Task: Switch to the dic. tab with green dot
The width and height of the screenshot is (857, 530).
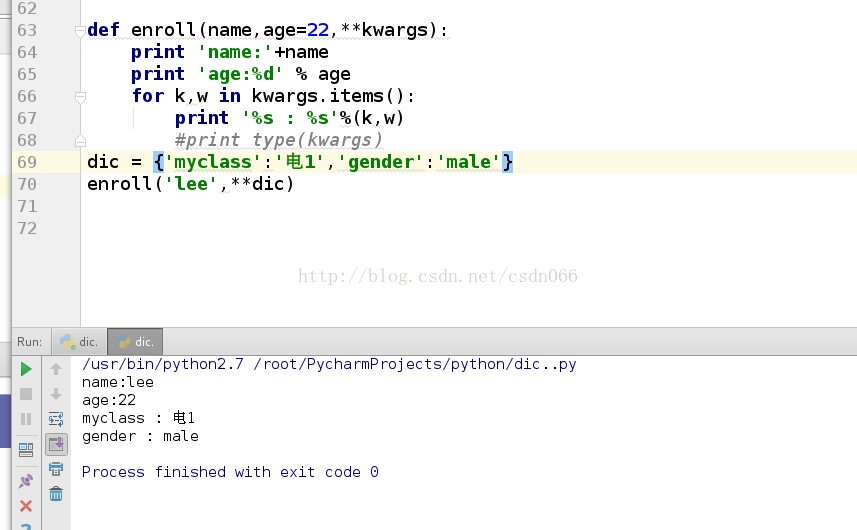Action: click(x=80, y=341)
